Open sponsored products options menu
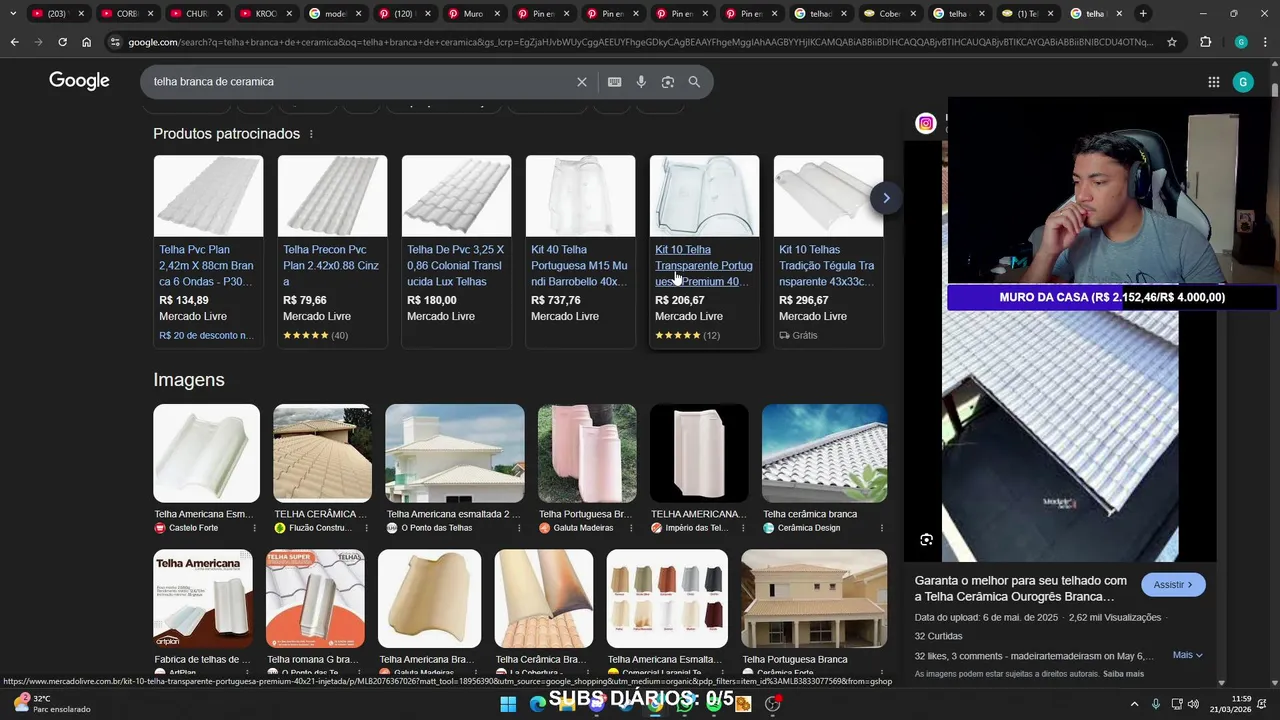The width and height of the screenshot is (1280, 720). point(311,134)
